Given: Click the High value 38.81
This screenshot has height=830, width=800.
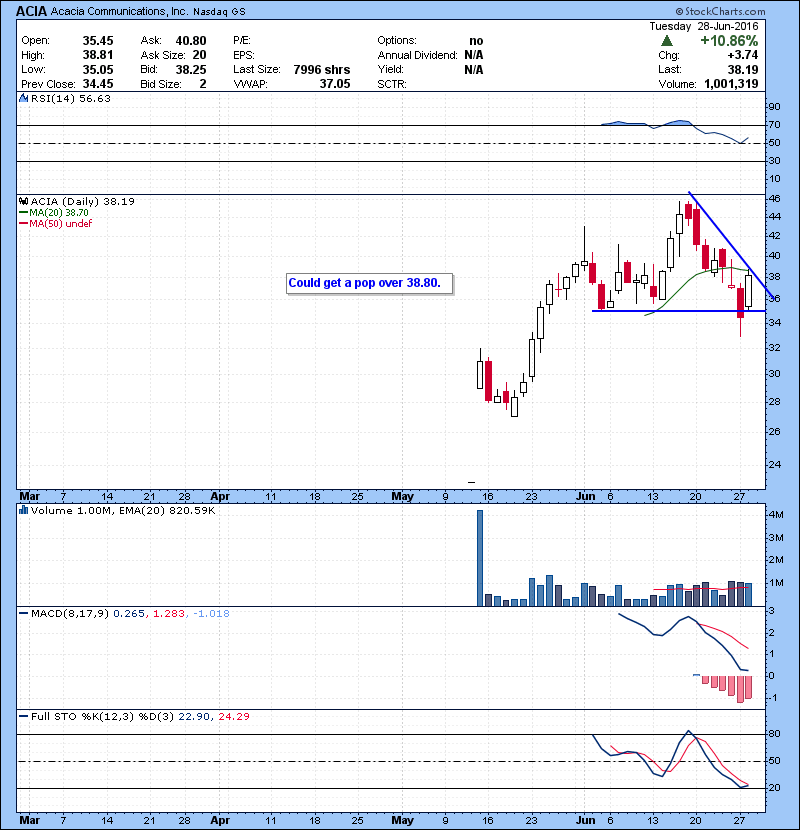Looking at the screenshot, I should [x=98, y=55].
